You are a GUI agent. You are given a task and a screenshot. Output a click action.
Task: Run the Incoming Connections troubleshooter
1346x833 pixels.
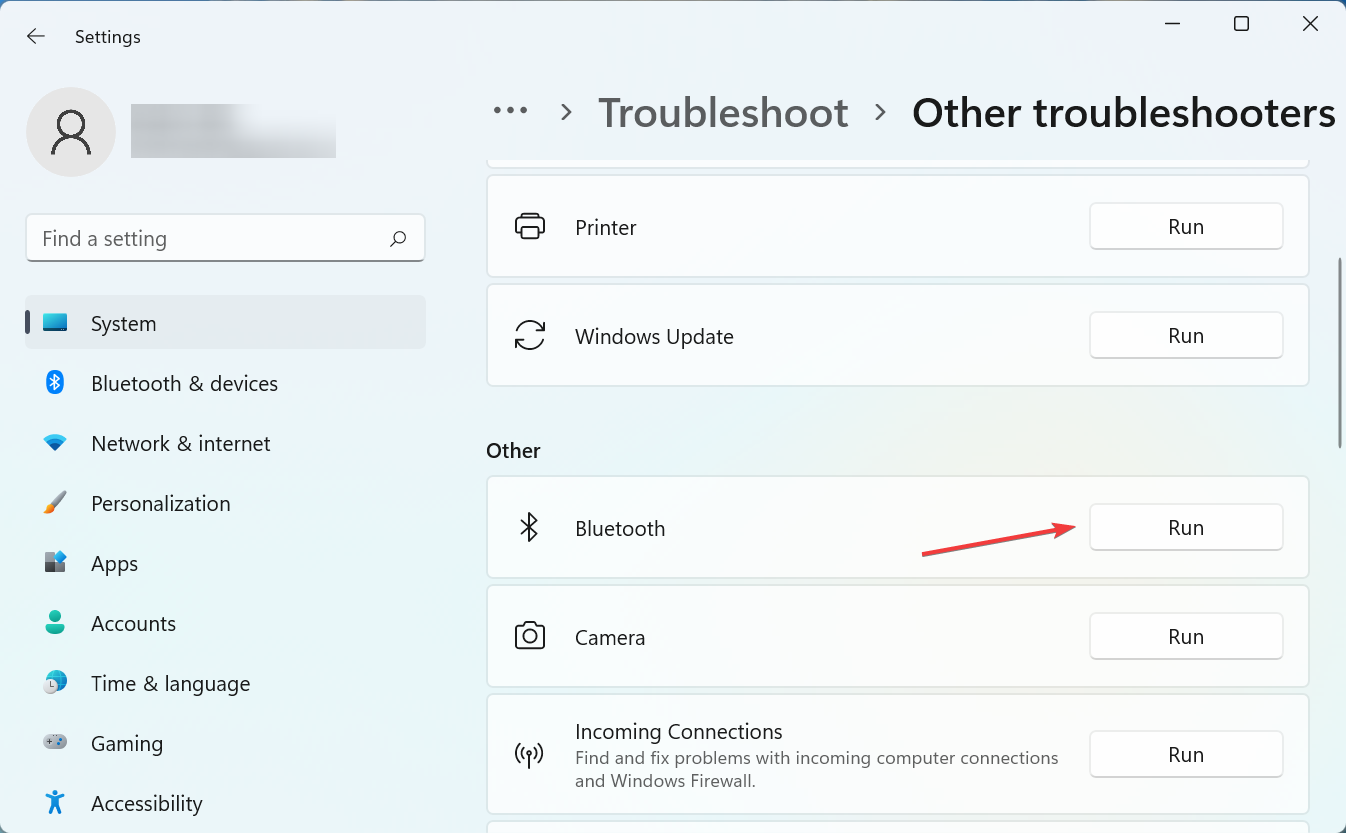(x=1186, y=754)
